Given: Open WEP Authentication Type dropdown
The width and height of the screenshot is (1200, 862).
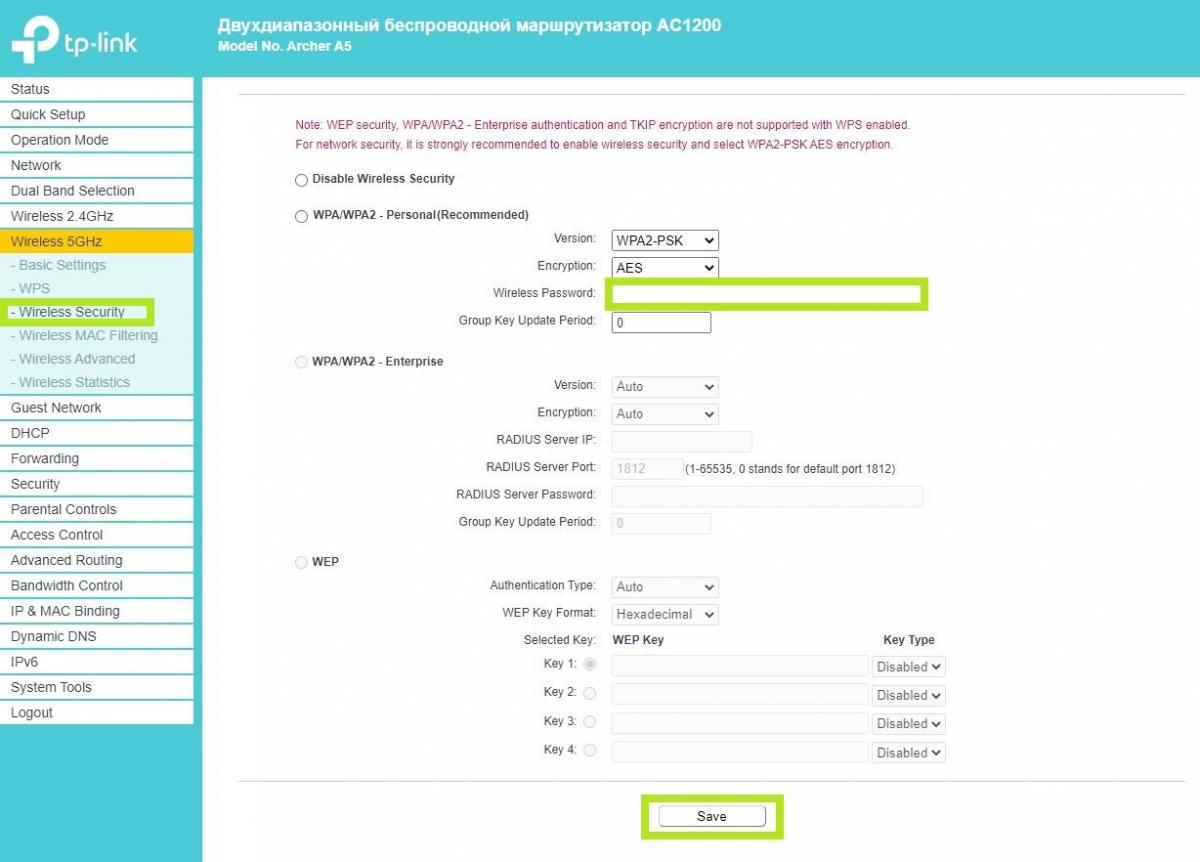Looking at the screenshot, I should 665,587.
